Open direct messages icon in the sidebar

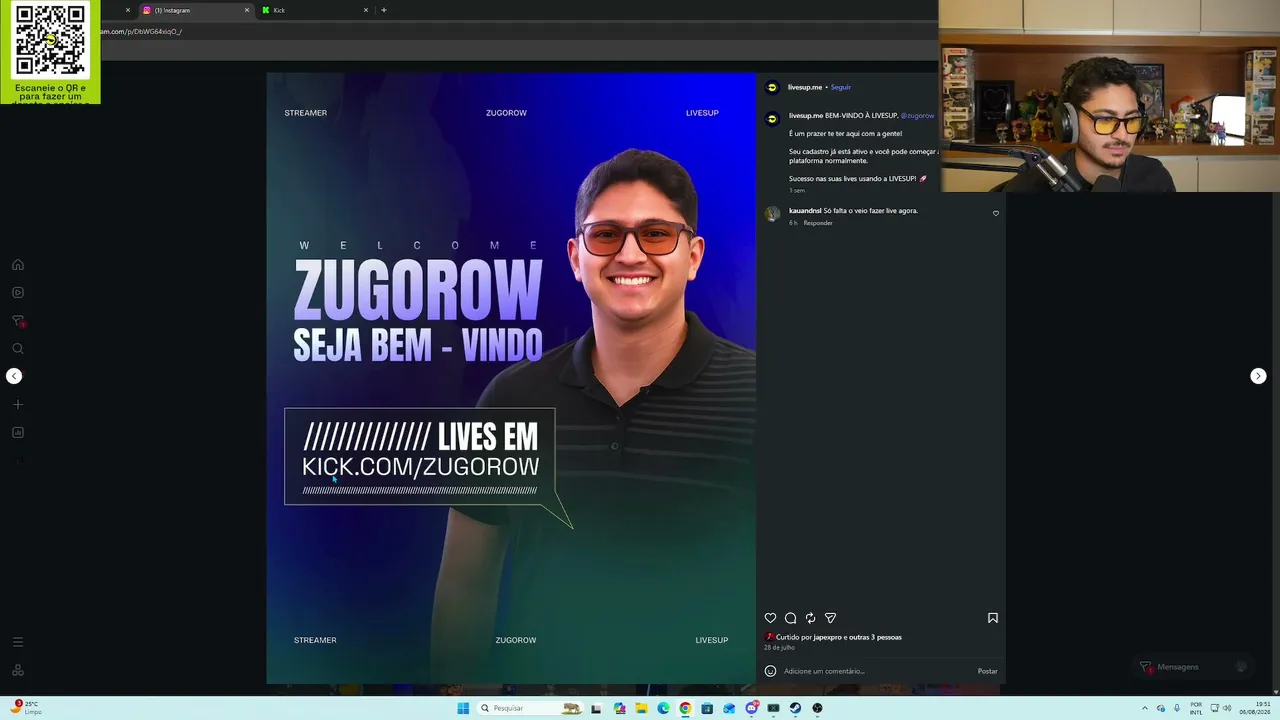17,321
